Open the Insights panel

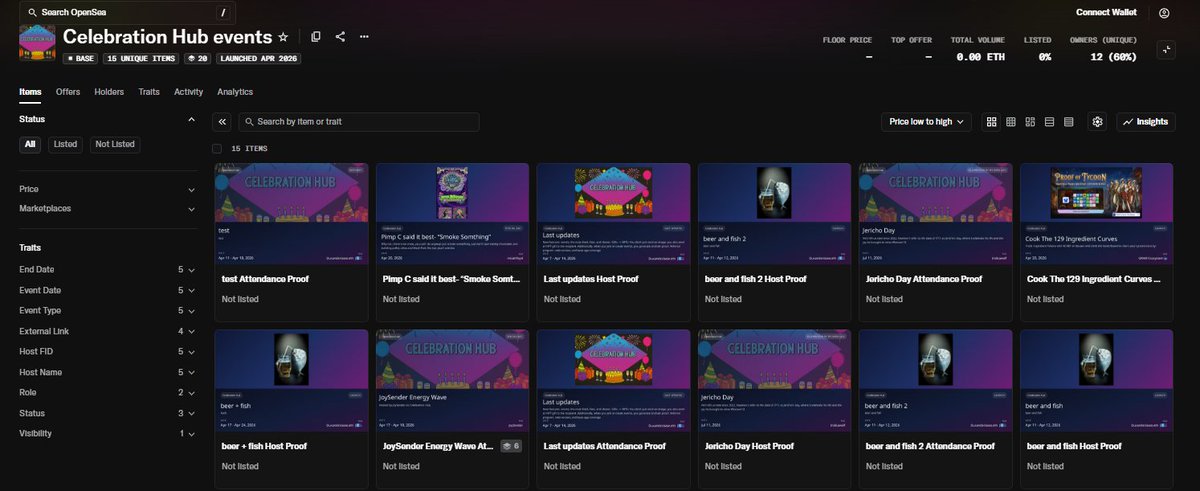click(1145, 122)
